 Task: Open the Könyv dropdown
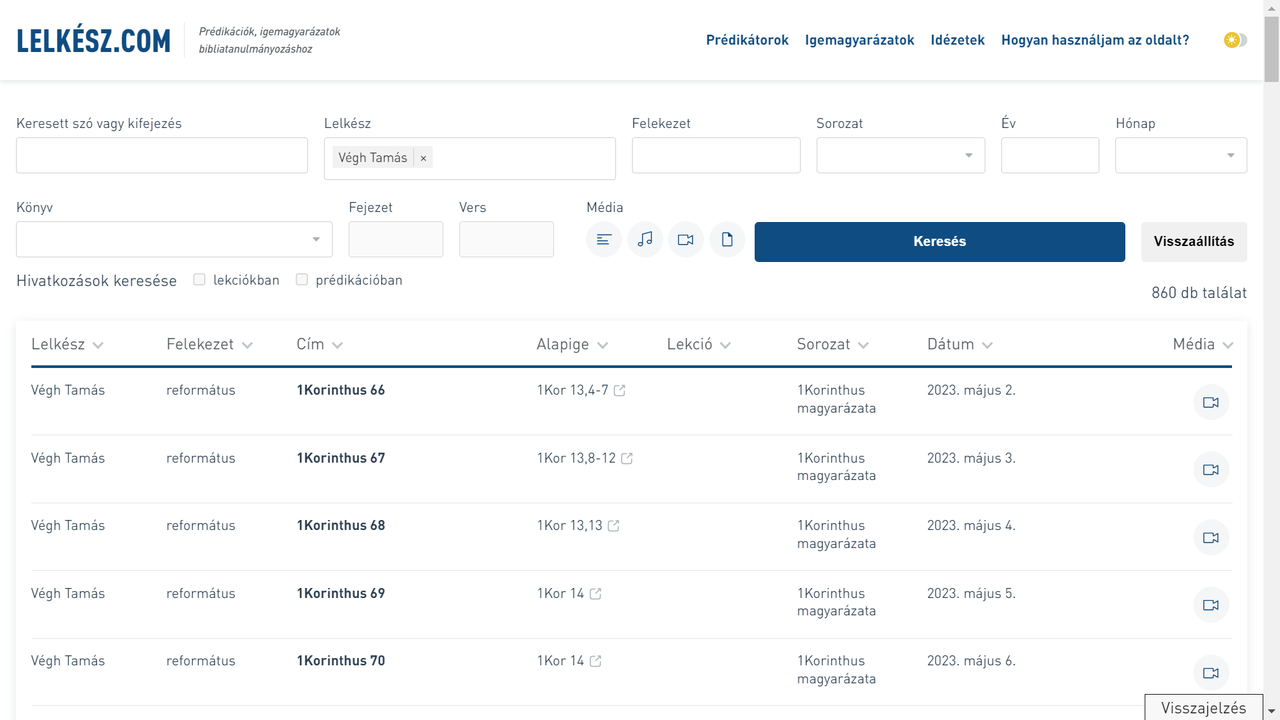pyautogui.click(x=174, y=239)
